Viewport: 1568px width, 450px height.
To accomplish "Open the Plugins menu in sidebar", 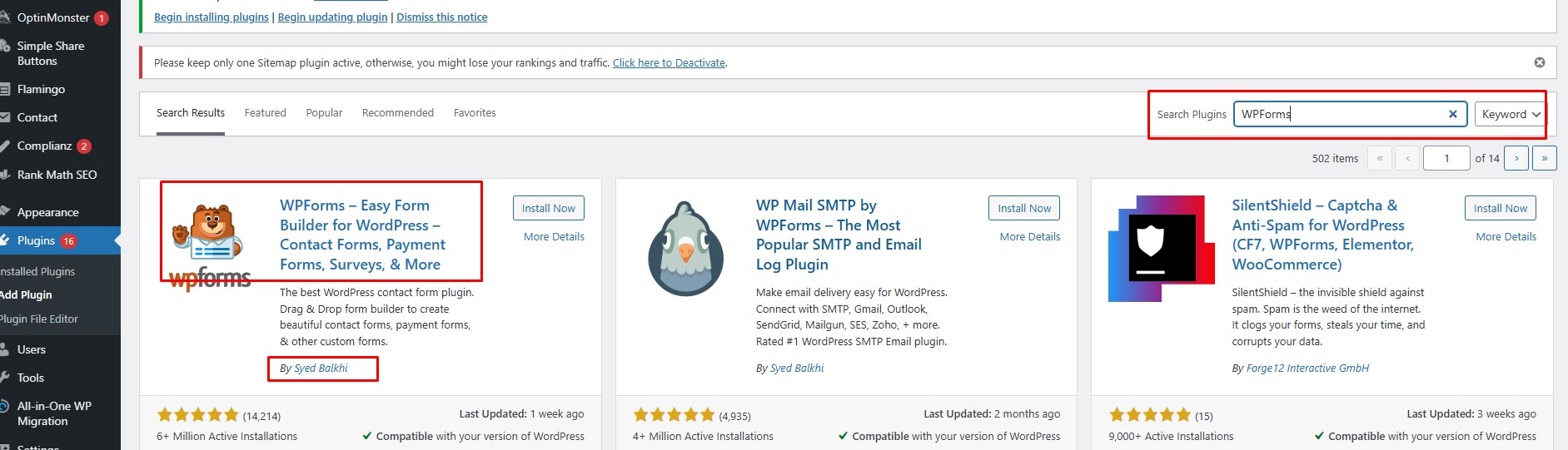I will pos(37,240).
